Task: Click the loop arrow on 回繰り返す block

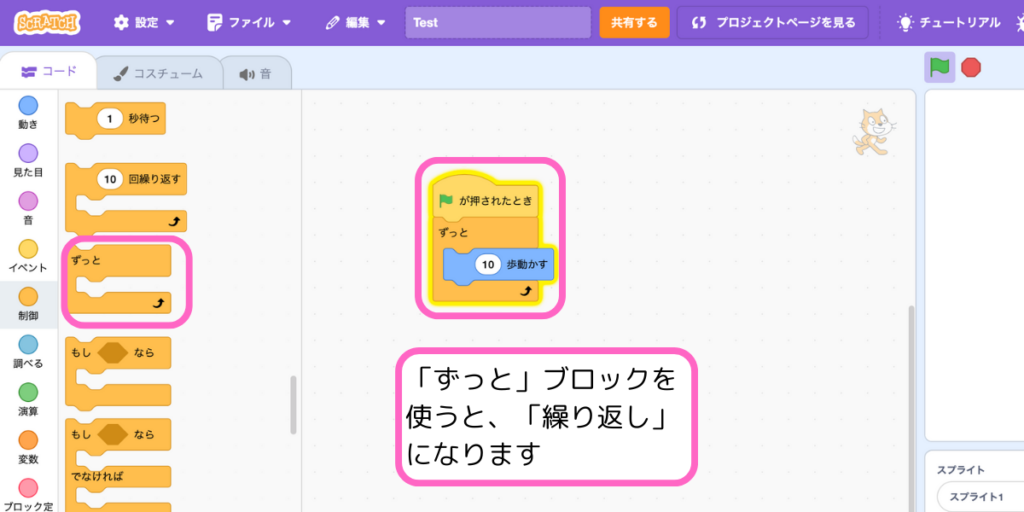Action: click(174, 222)
